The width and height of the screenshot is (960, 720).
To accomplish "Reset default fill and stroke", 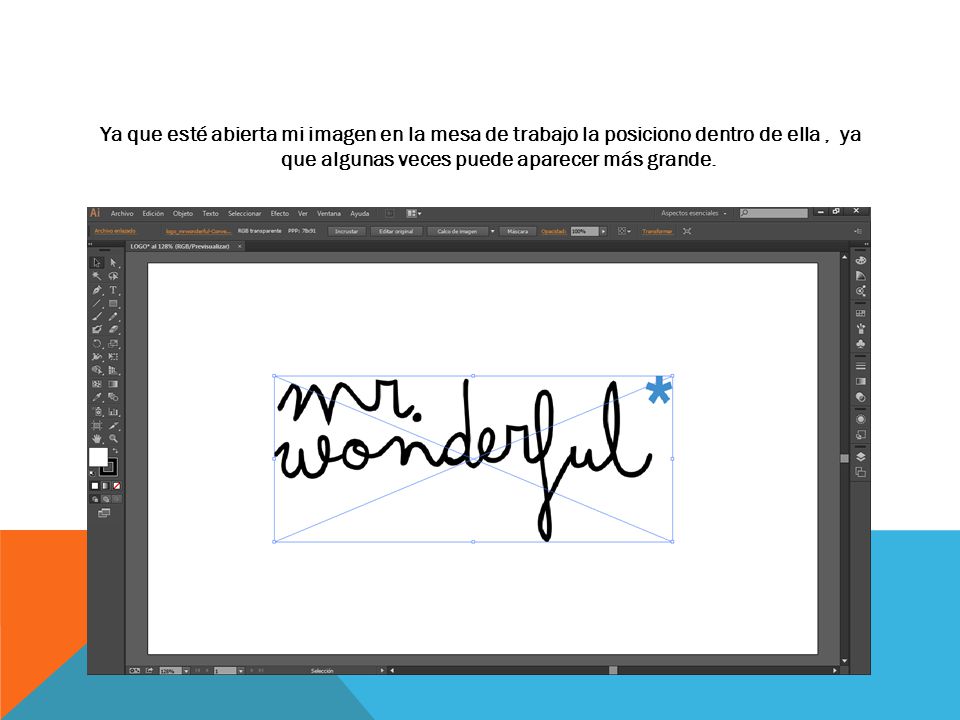I will (92, 473).
